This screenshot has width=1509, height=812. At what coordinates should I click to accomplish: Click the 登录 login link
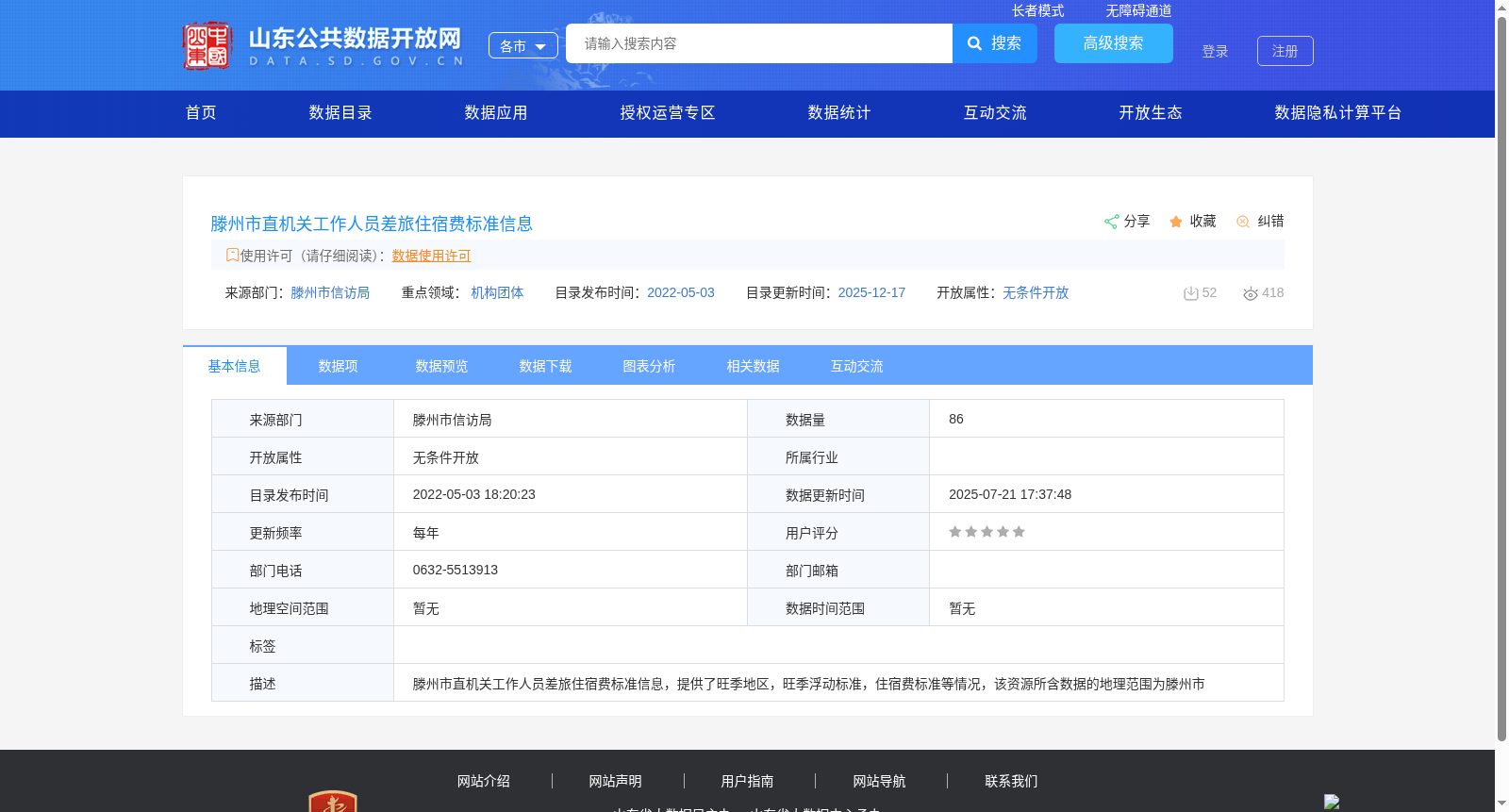[x=1215, y=51]
